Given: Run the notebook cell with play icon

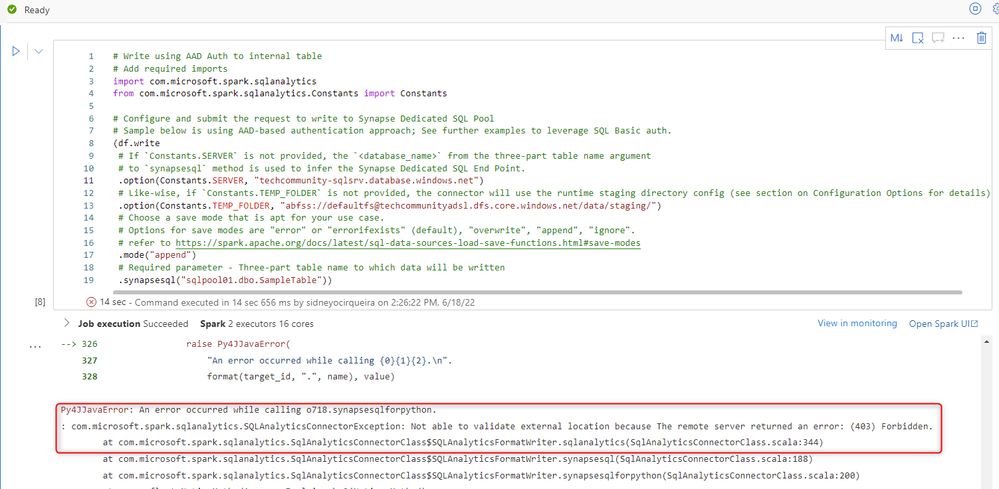Looking at the screenshot, I should click(x=16, y=52).
